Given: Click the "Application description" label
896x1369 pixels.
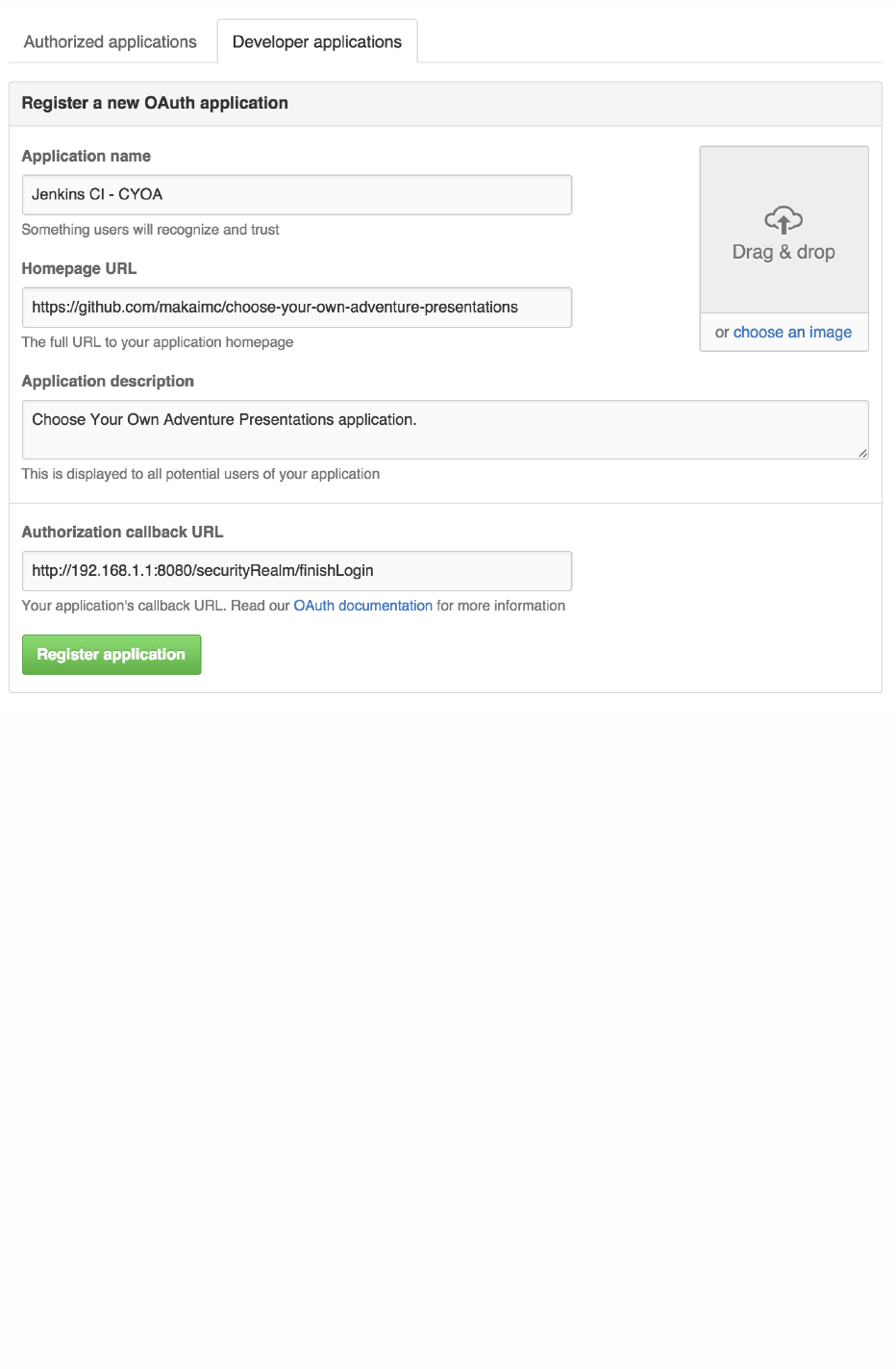Looking at the screenshot, I should (x=108, y=381).
